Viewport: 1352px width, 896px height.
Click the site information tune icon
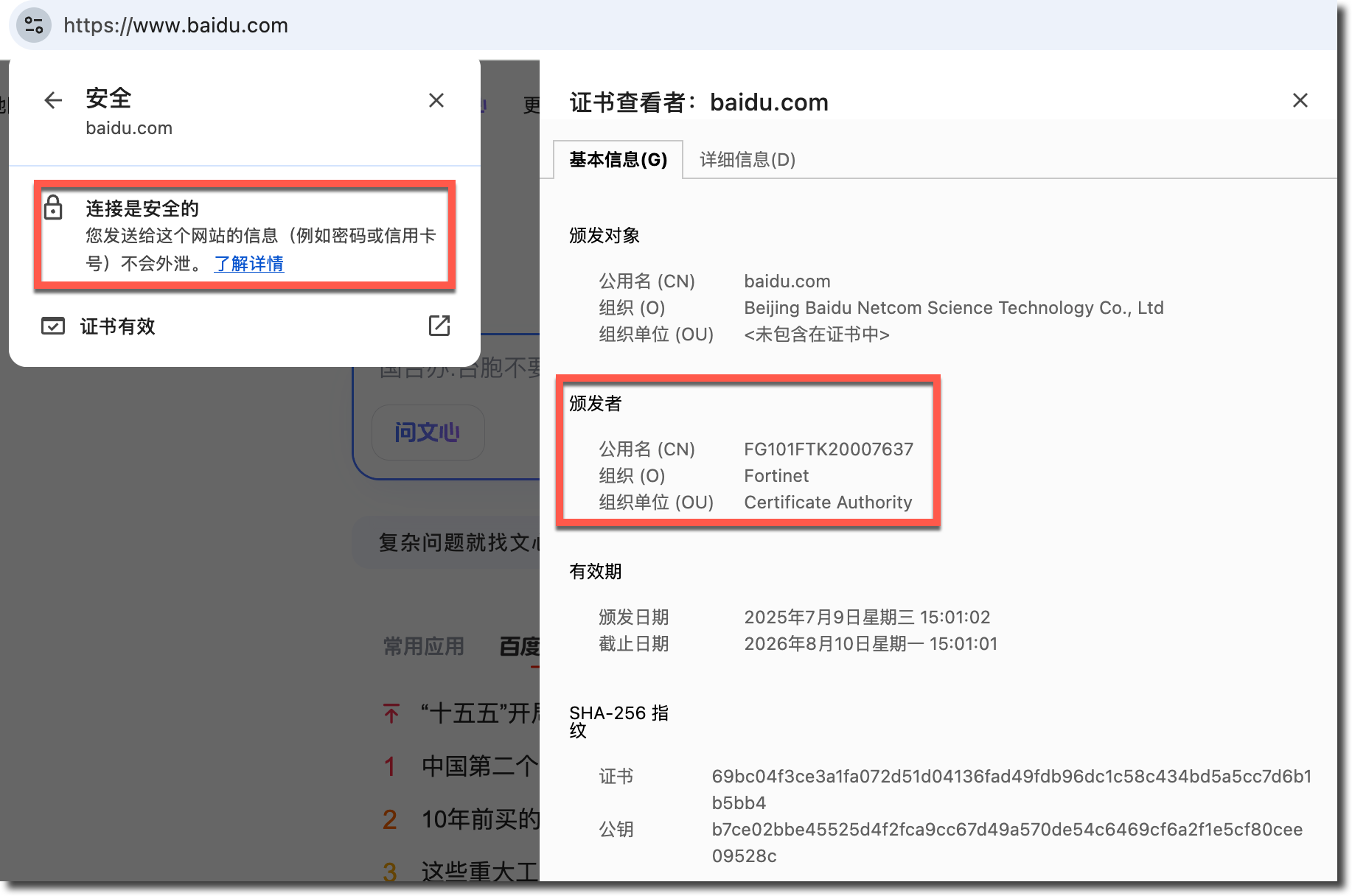click(x=34, y=25)
